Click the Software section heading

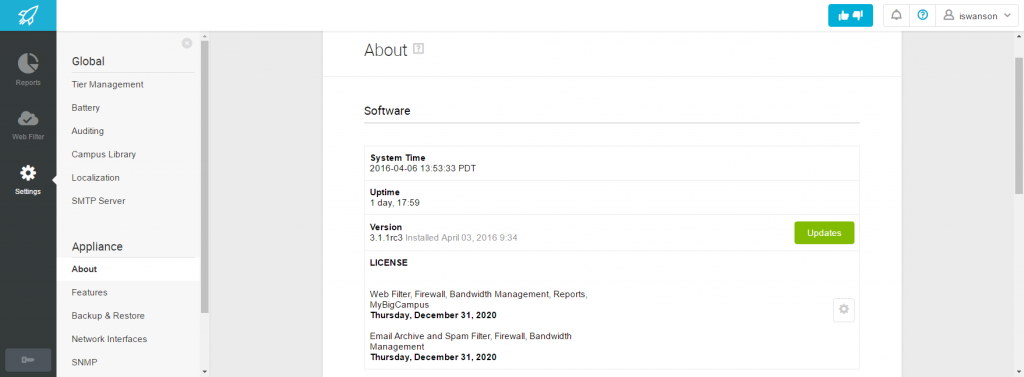pos(387,110)
